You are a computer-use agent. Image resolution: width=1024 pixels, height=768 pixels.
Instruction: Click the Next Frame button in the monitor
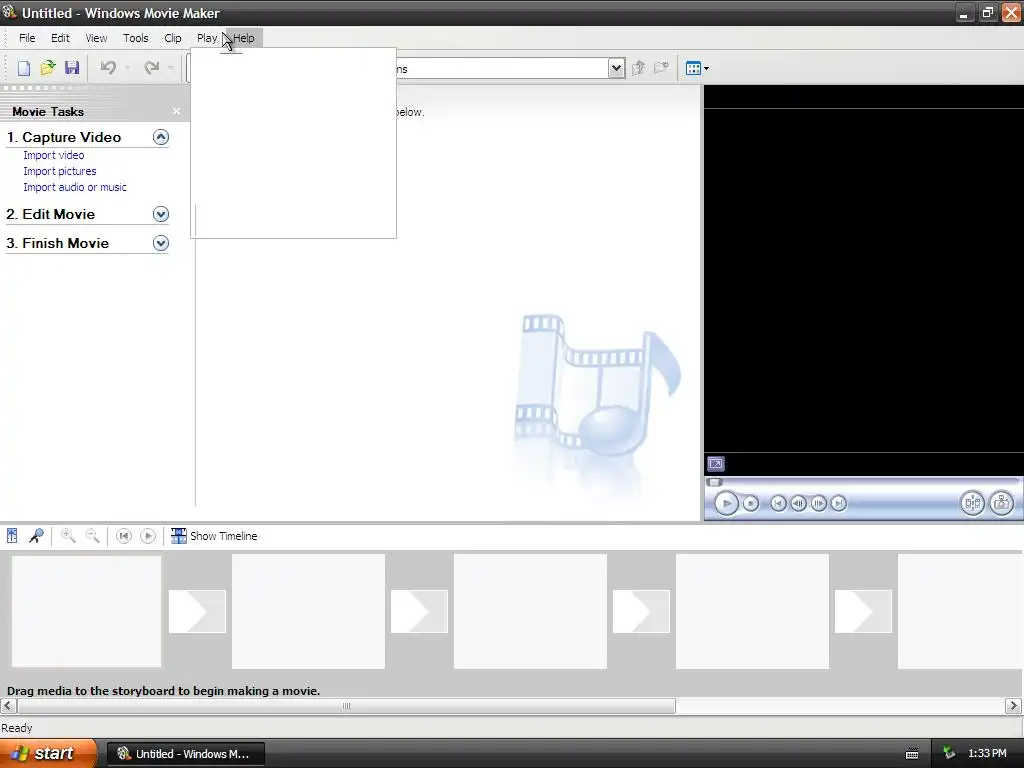pyautogui.click(x=818, y=504)
